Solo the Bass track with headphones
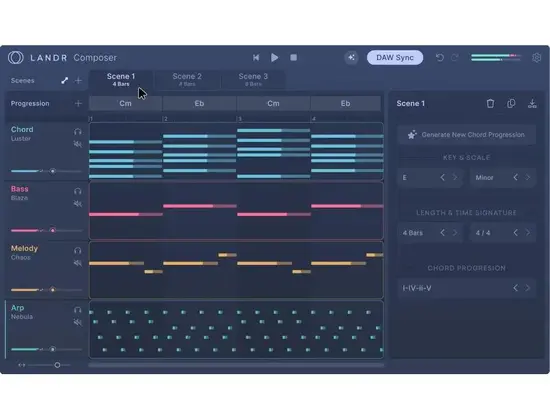550x420 pixels. pos(78,191)
